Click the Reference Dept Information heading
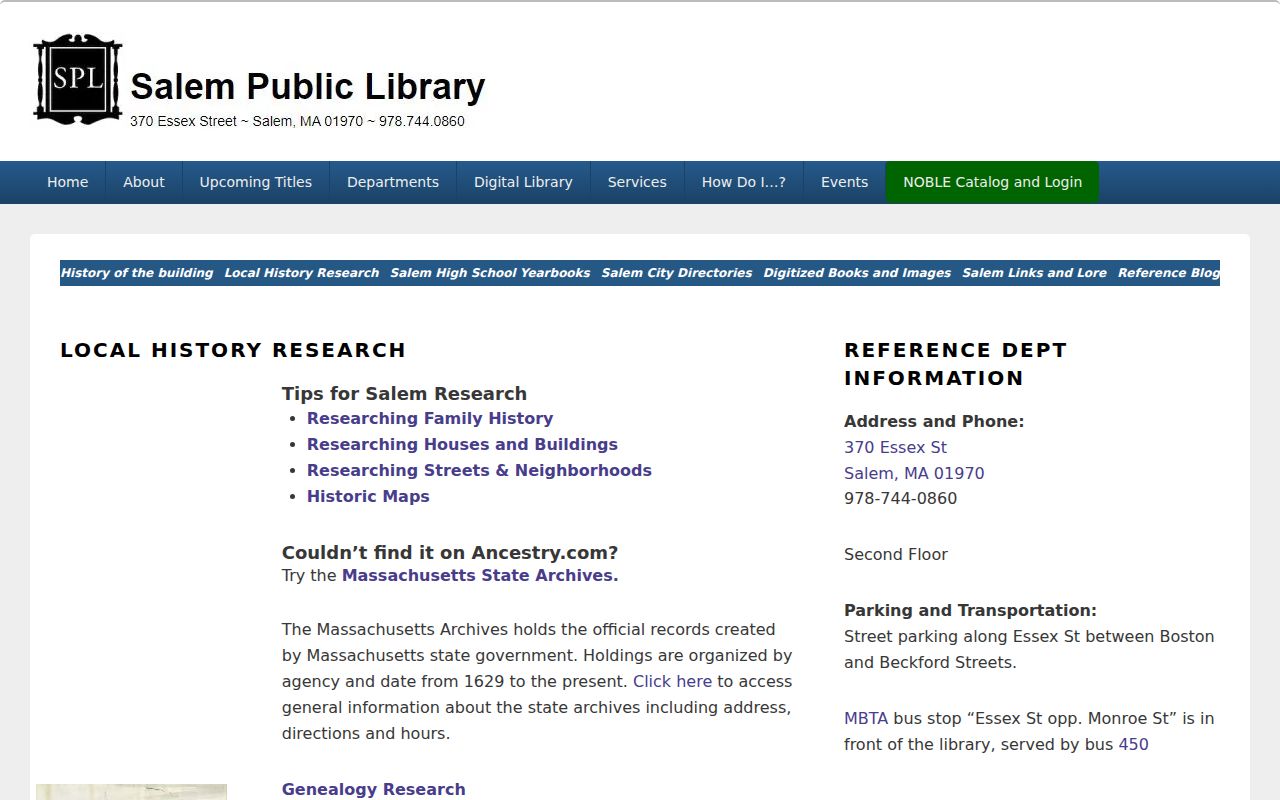 [955, 364]
